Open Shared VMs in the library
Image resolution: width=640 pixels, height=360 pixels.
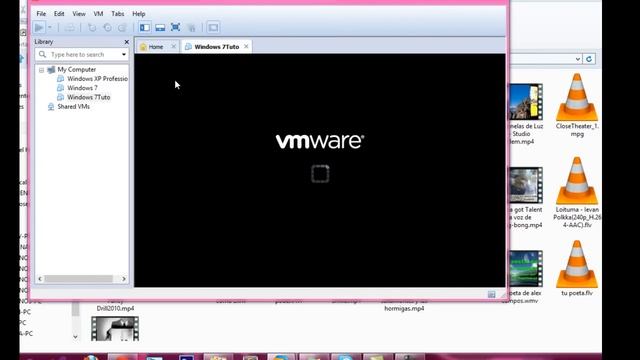tap(73, 107)
